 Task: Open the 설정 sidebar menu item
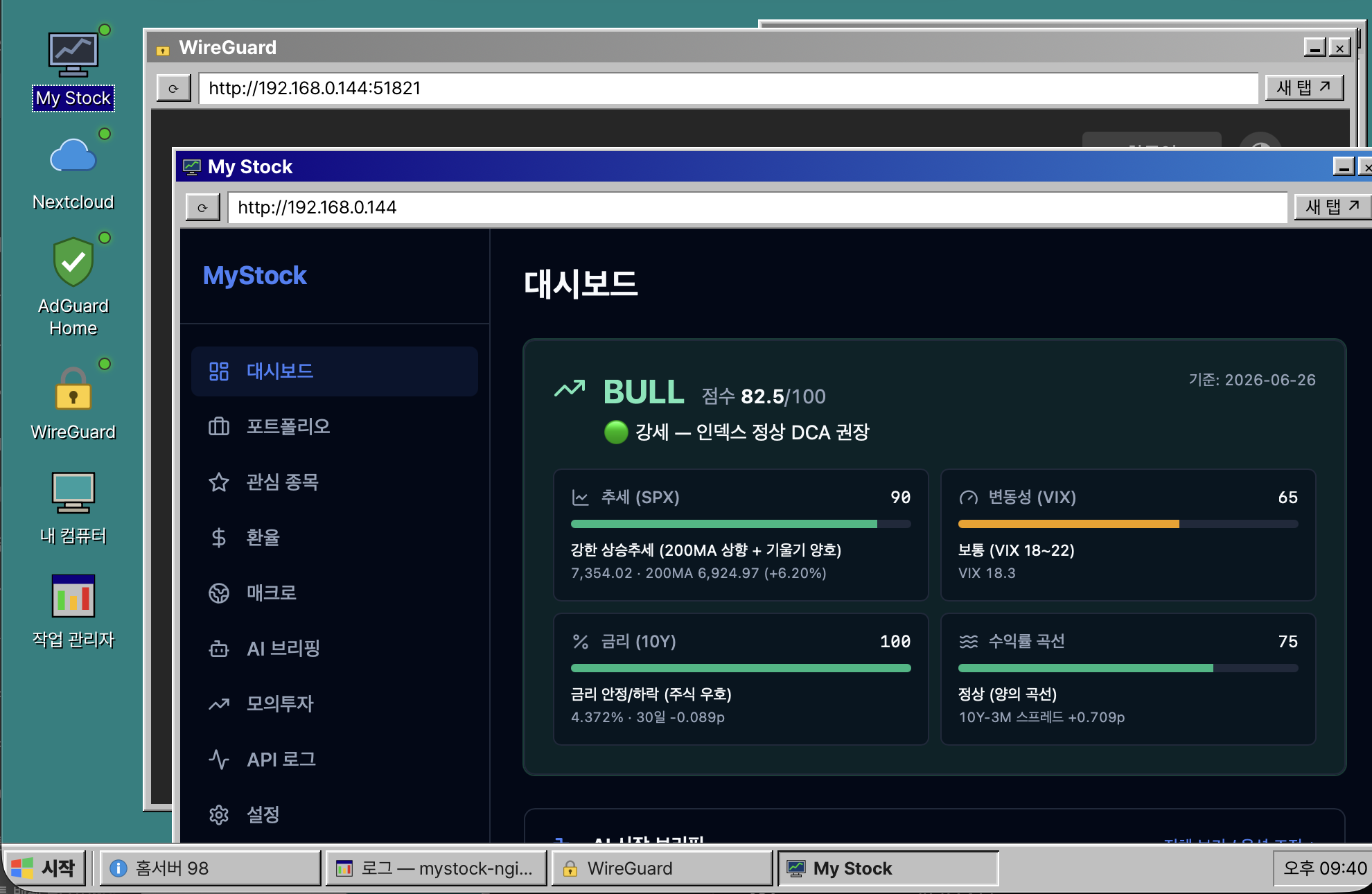(x=335, y=815)
